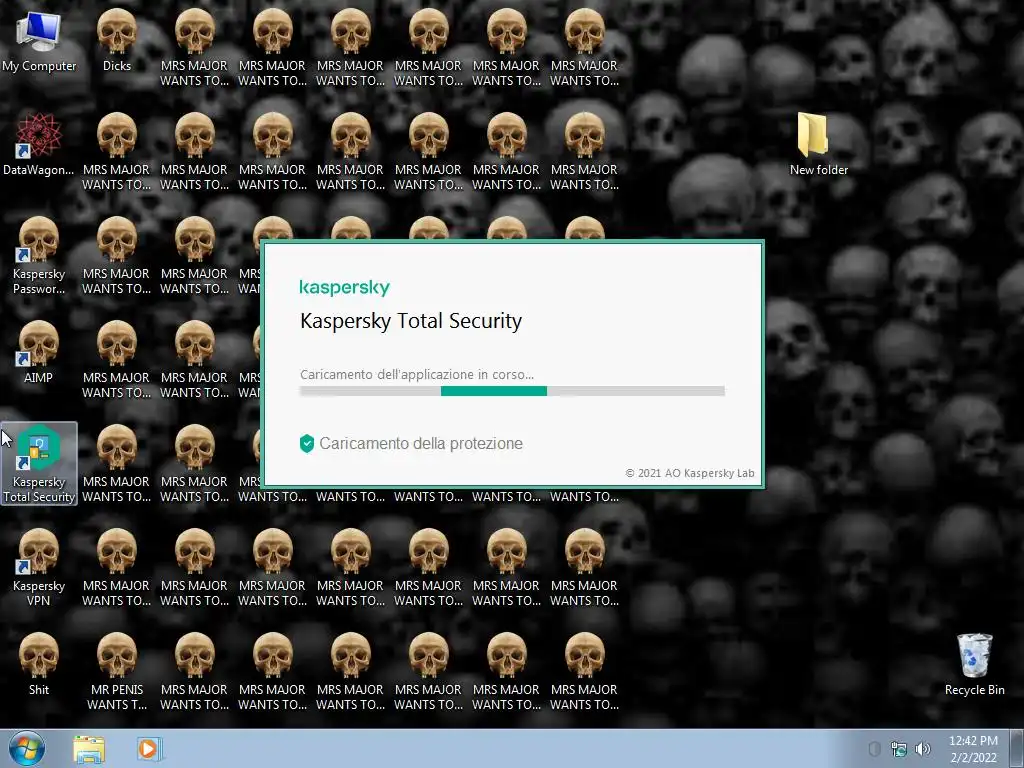
Task: Click the green shield icon in Kaspersky splash
Action: [307, 443]
